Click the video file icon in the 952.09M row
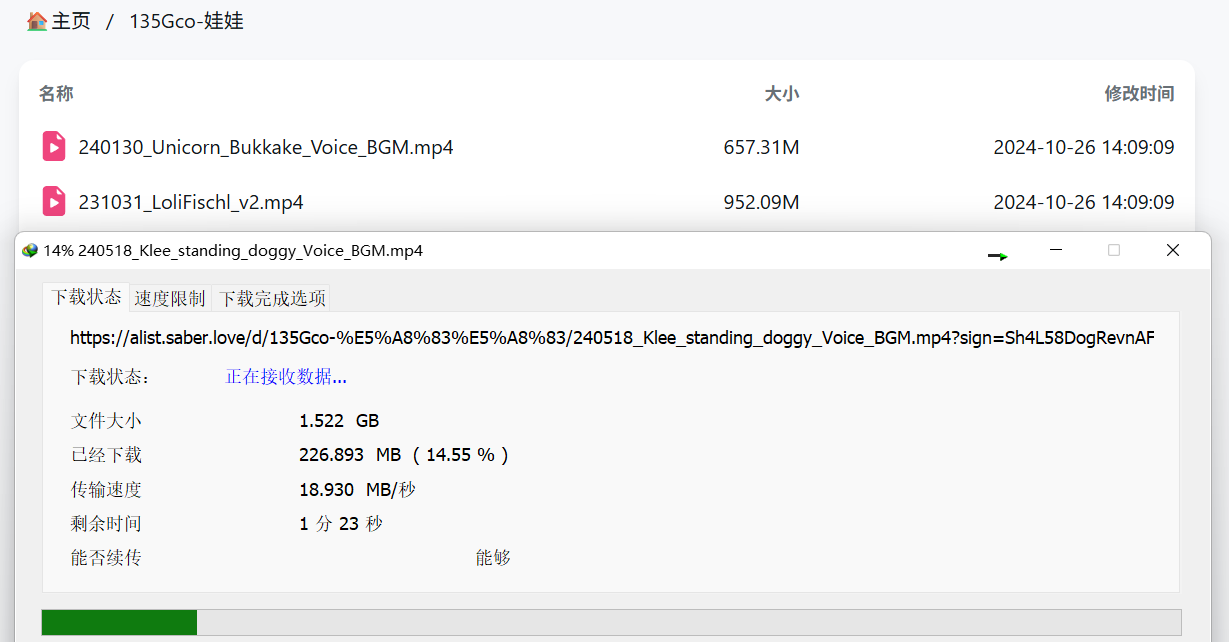 tap(54, 201)
